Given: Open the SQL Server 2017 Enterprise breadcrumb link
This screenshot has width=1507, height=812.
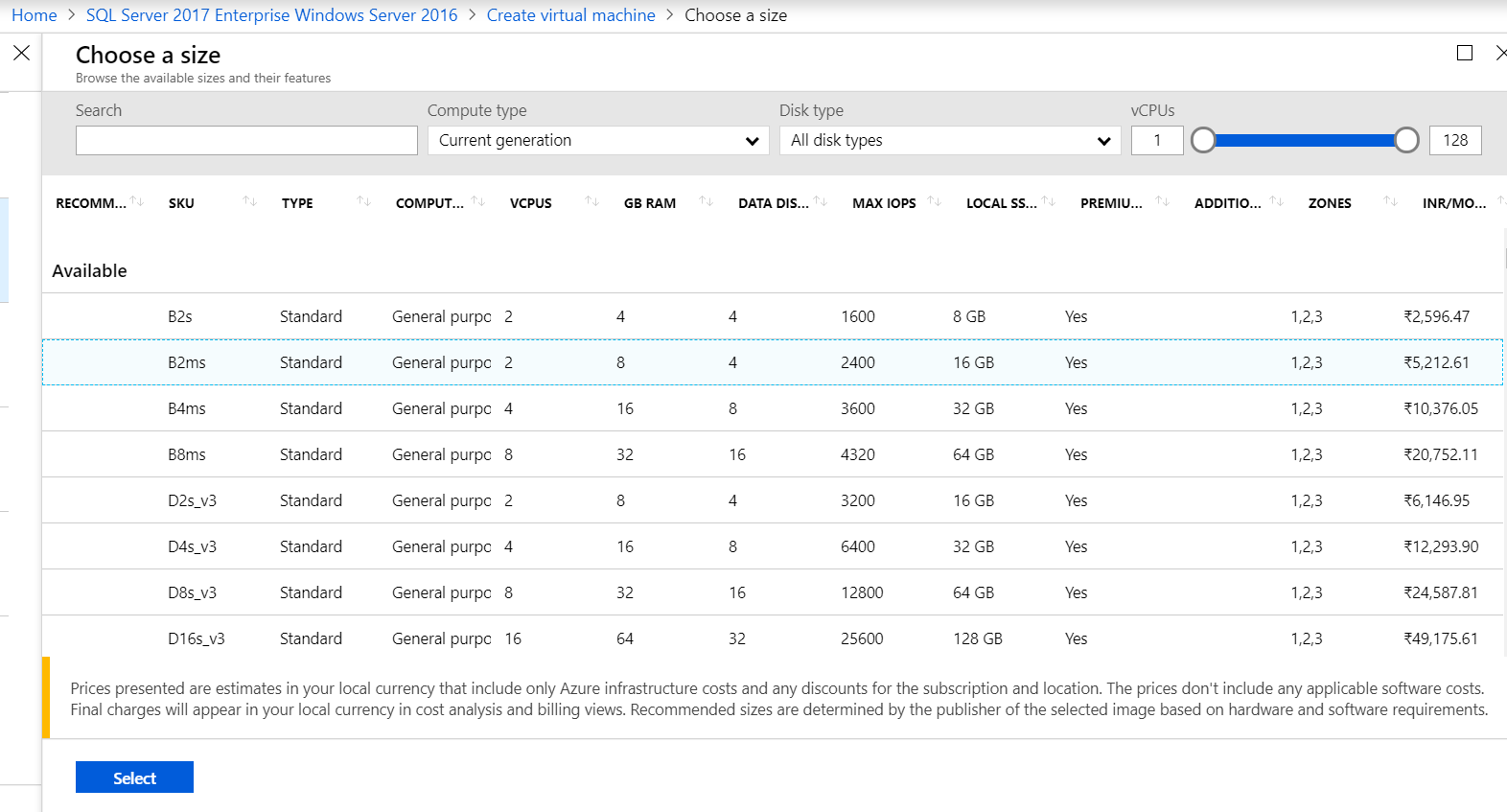Looking at the screenshot, I should pyautogui.click(x=272, y=15).
